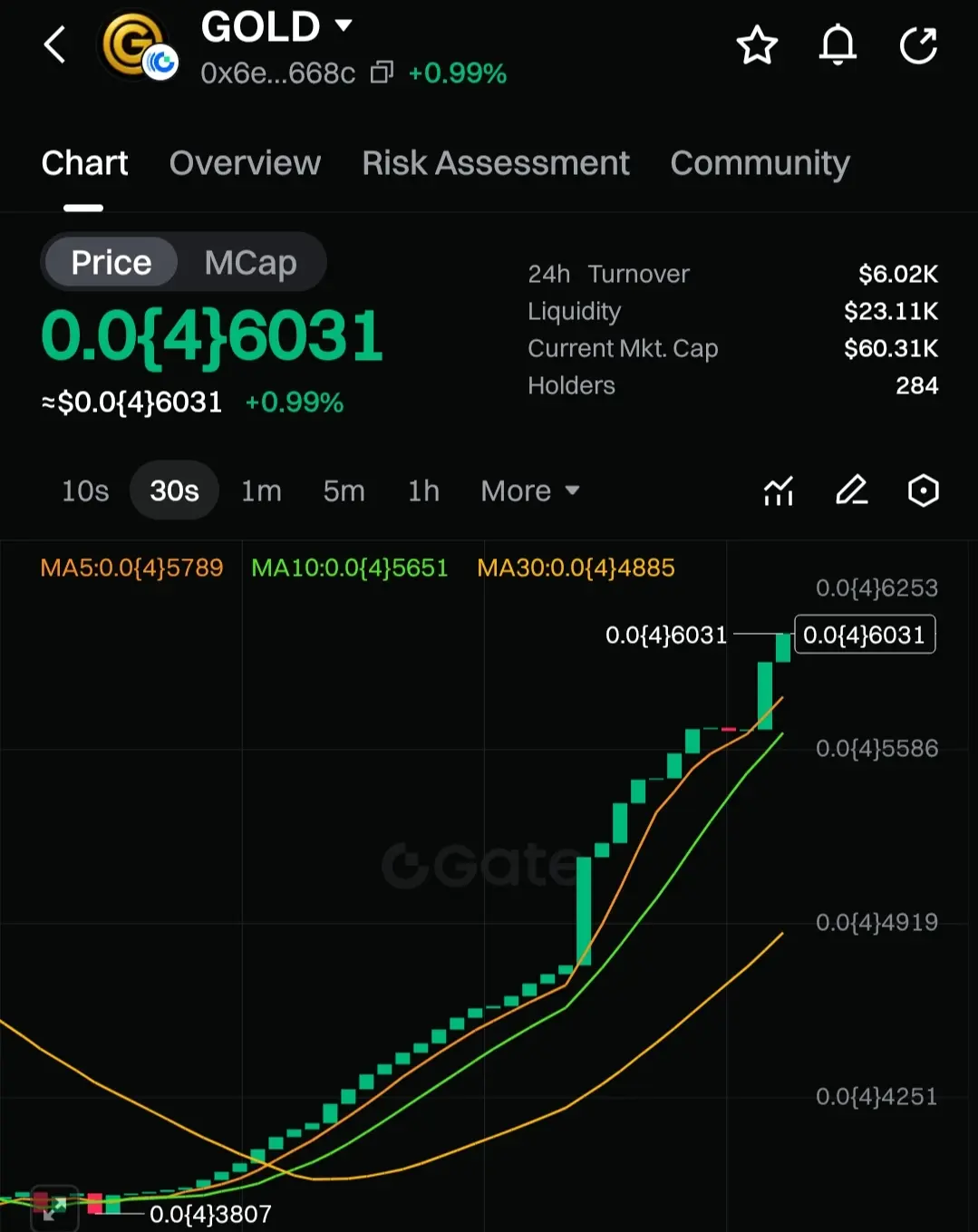Share the token page
The image size is (978, 1232).
[918, 45]
